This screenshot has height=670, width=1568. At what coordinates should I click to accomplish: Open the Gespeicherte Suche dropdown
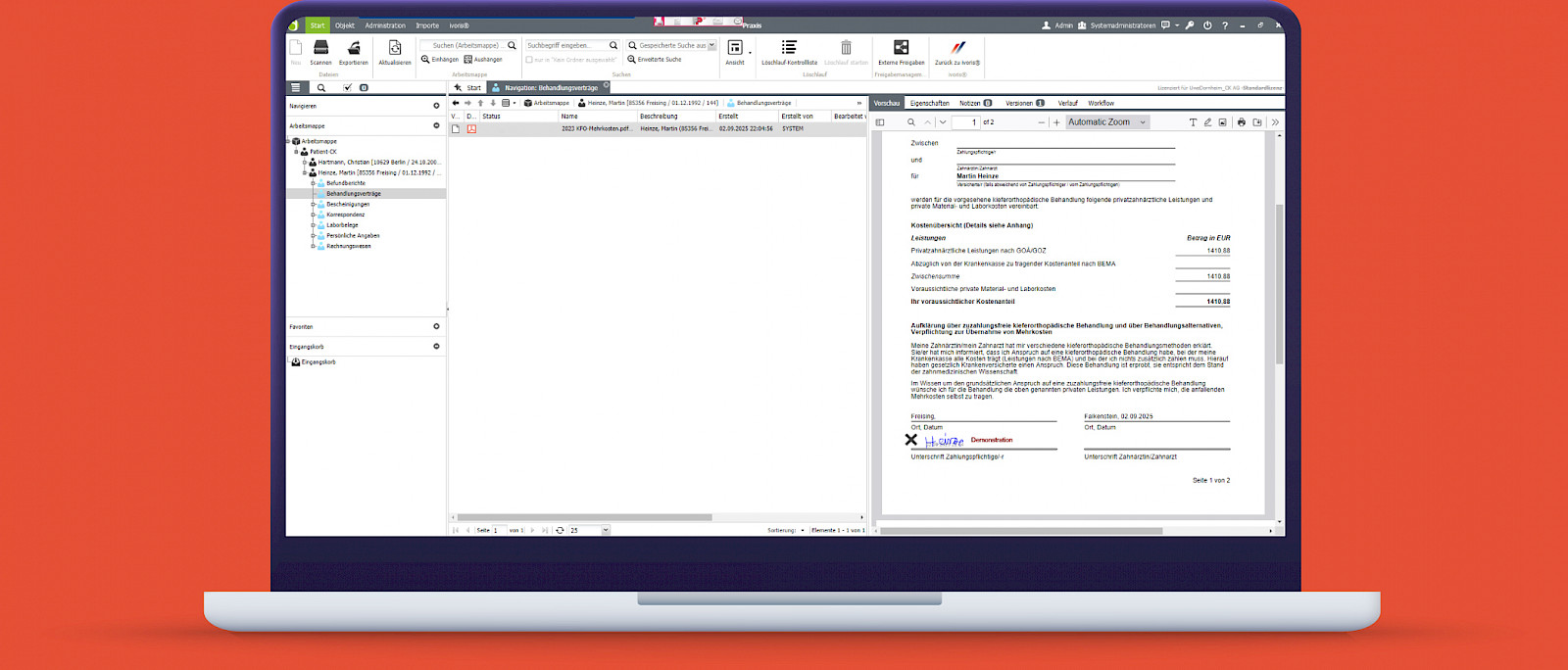(711, 45)
